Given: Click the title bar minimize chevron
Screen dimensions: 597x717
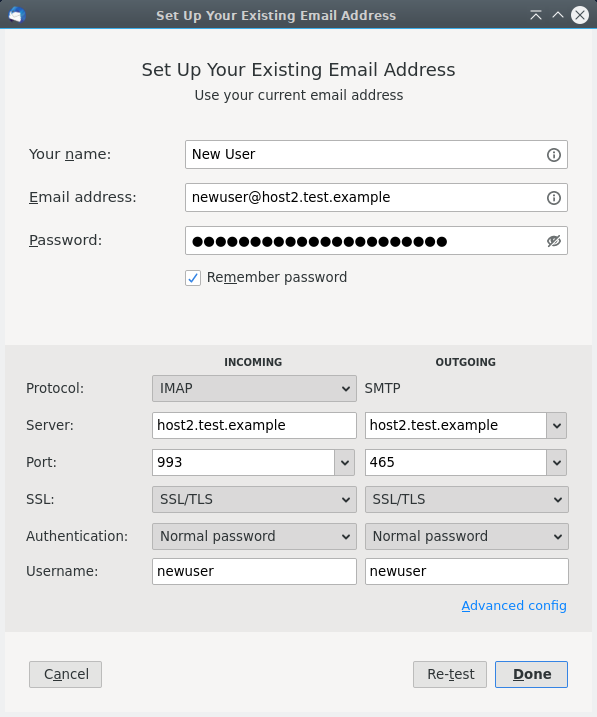Looking at the screenshot, I should coord(558,15).
